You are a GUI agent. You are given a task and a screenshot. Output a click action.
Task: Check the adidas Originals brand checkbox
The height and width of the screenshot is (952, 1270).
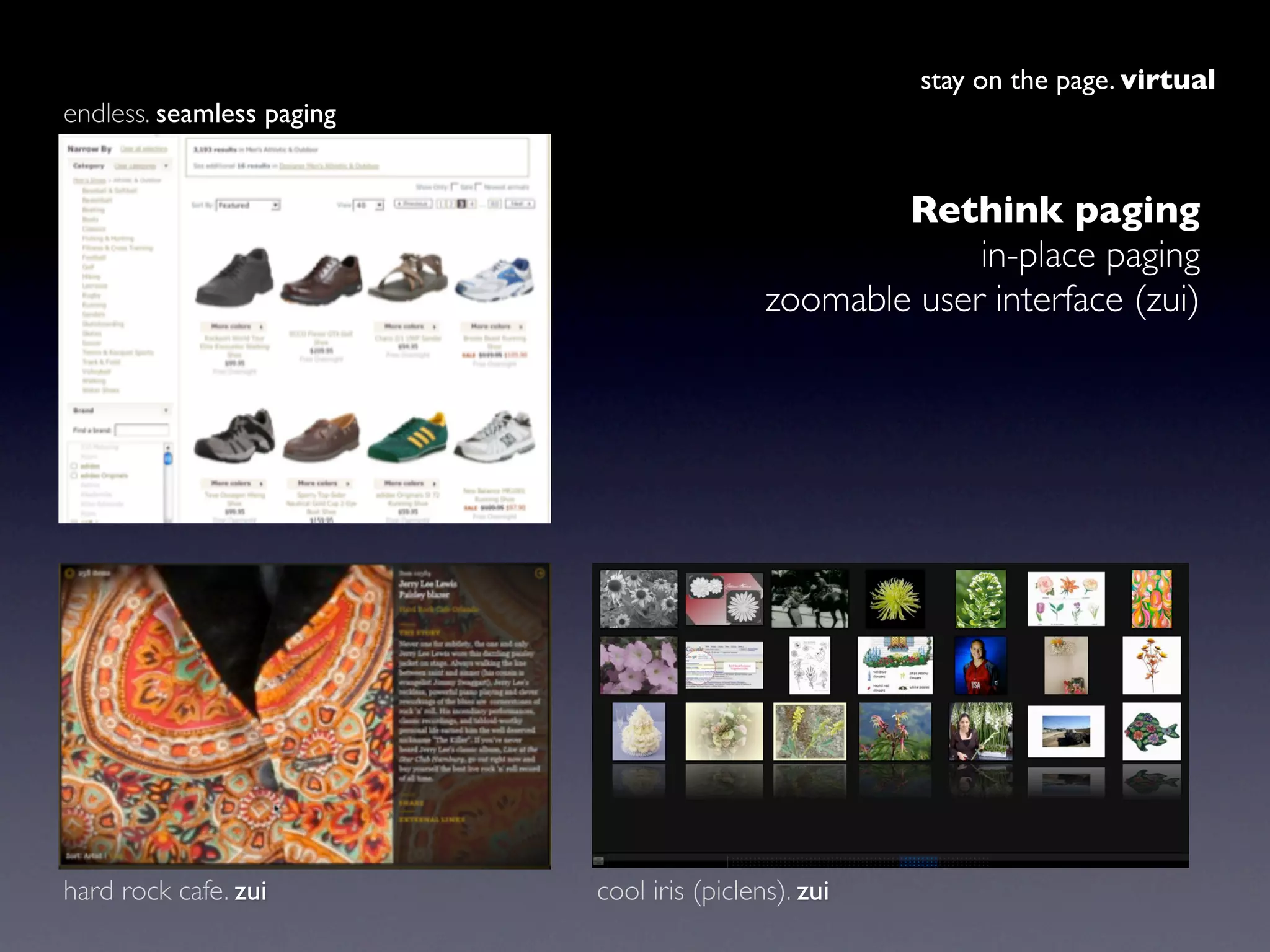click(x=74, y=475)
